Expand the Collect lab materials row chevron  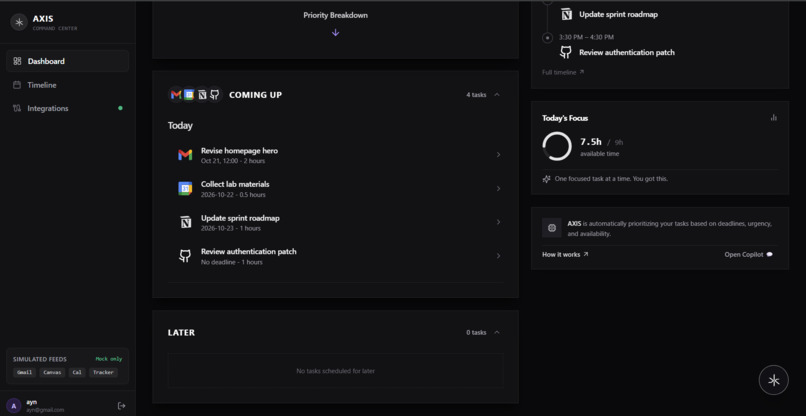[498, 189]
